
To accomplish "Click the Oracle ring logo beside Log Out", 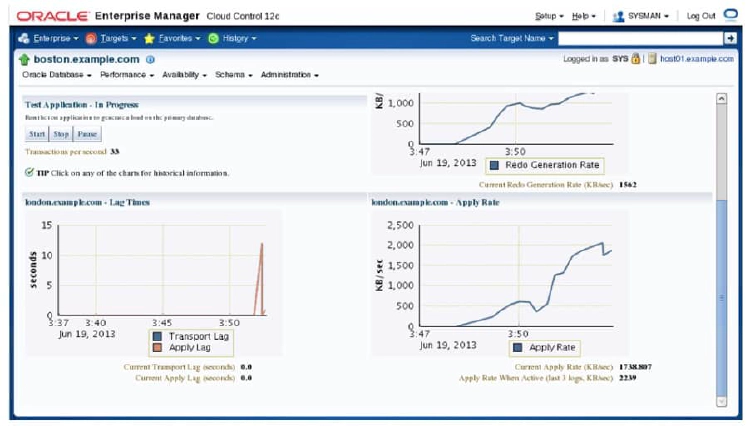I will (731, 15).
